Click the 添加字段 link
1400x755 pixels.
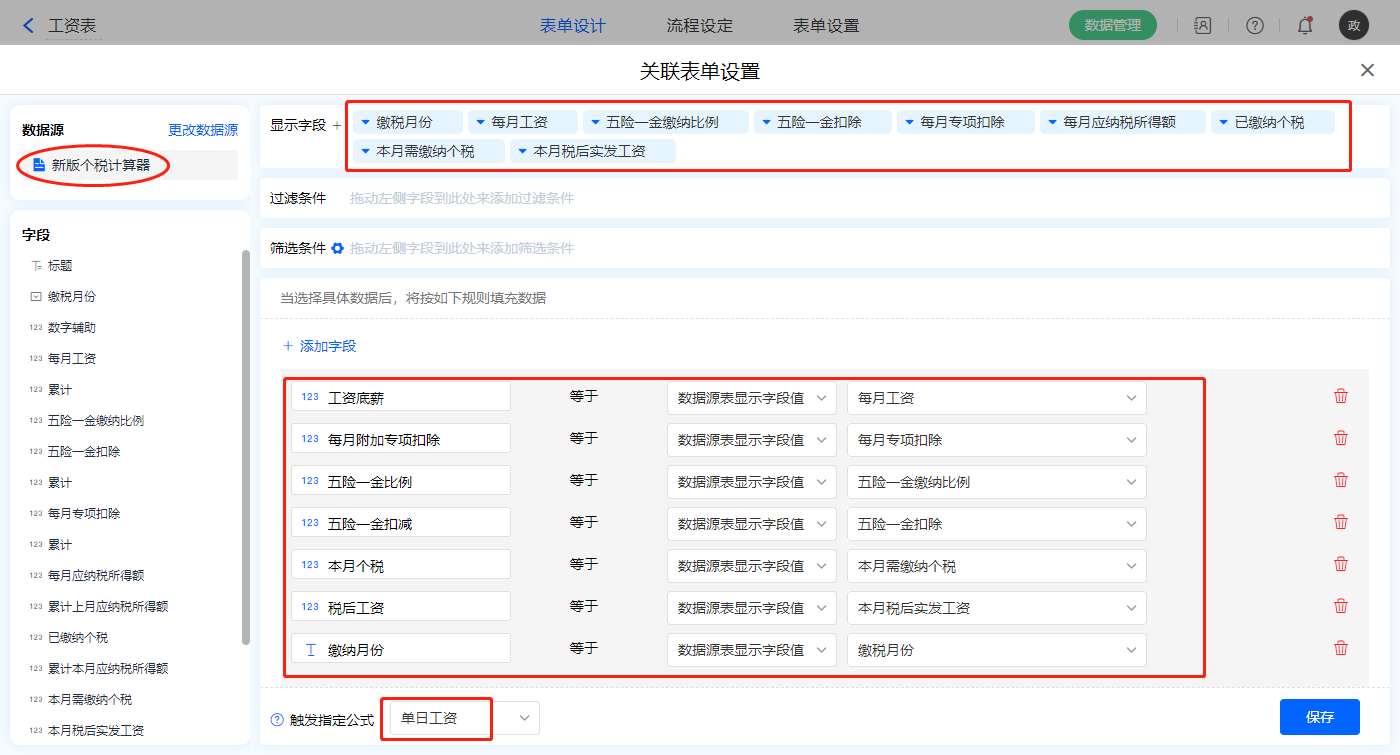click(x=320, y=346)
